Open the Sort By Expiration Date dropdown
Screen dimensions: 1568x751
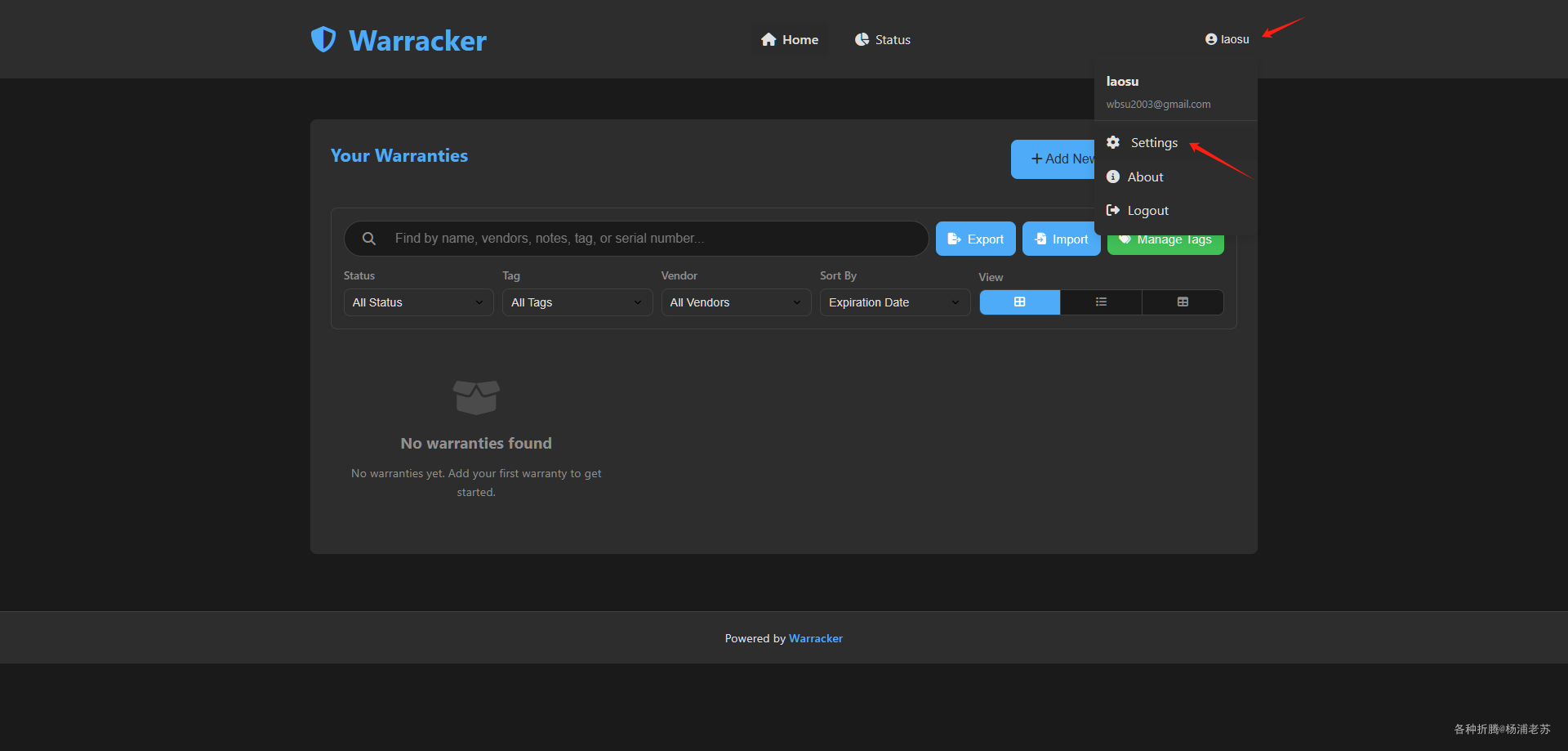(x=895, y=302)
